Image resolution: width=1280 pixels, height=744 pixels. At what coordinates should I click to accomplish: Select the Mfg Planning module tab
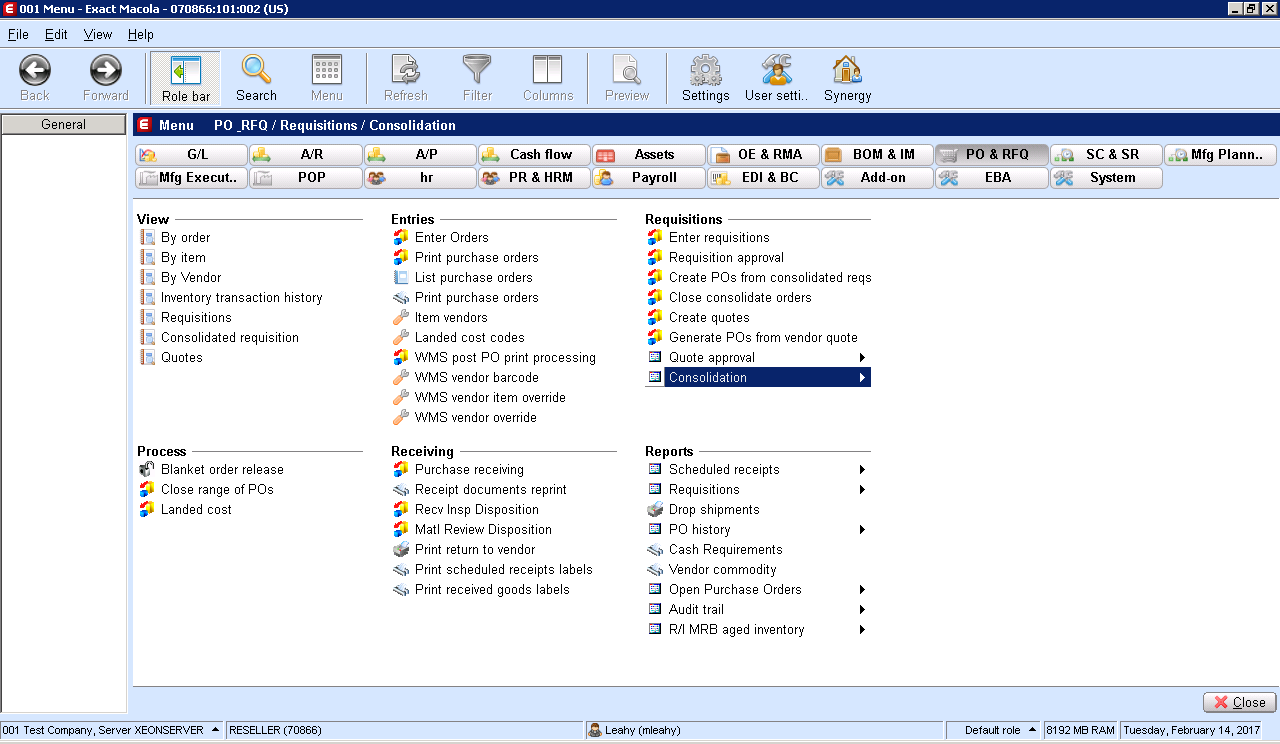pos(1220,155)
